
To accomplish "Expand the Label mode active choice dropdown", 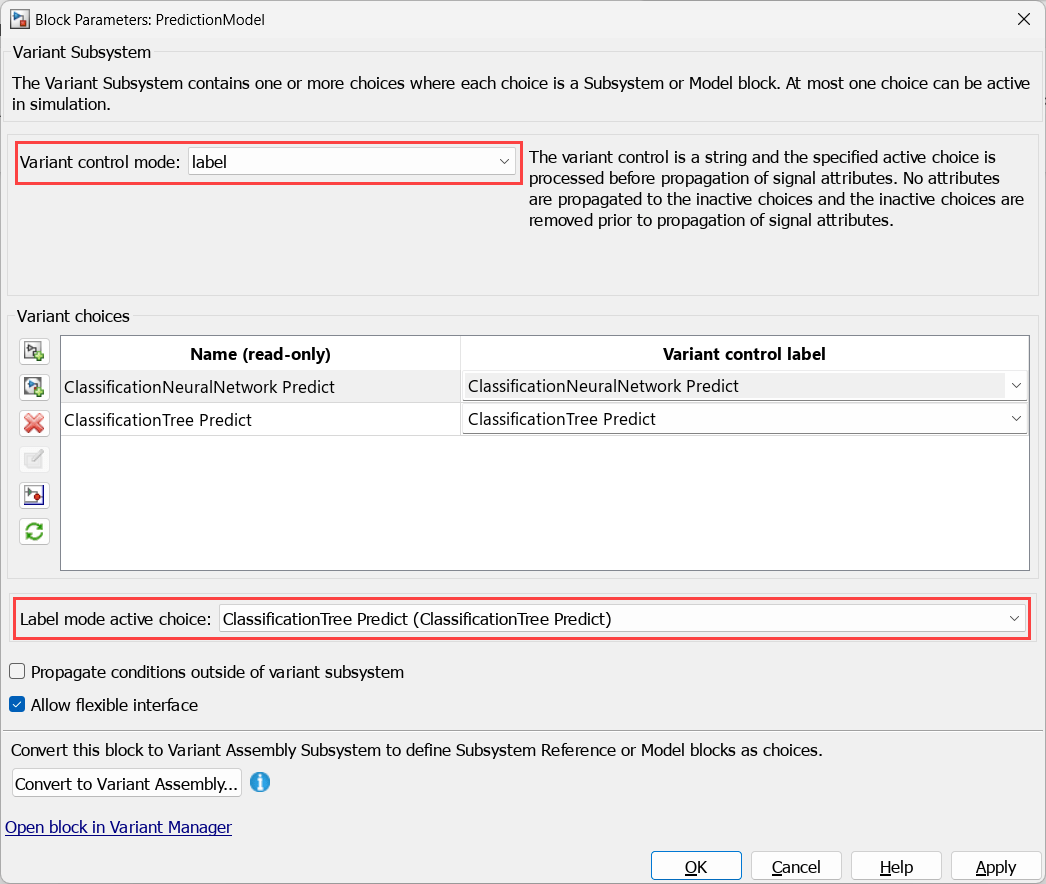I will [x=1014, y=620].
